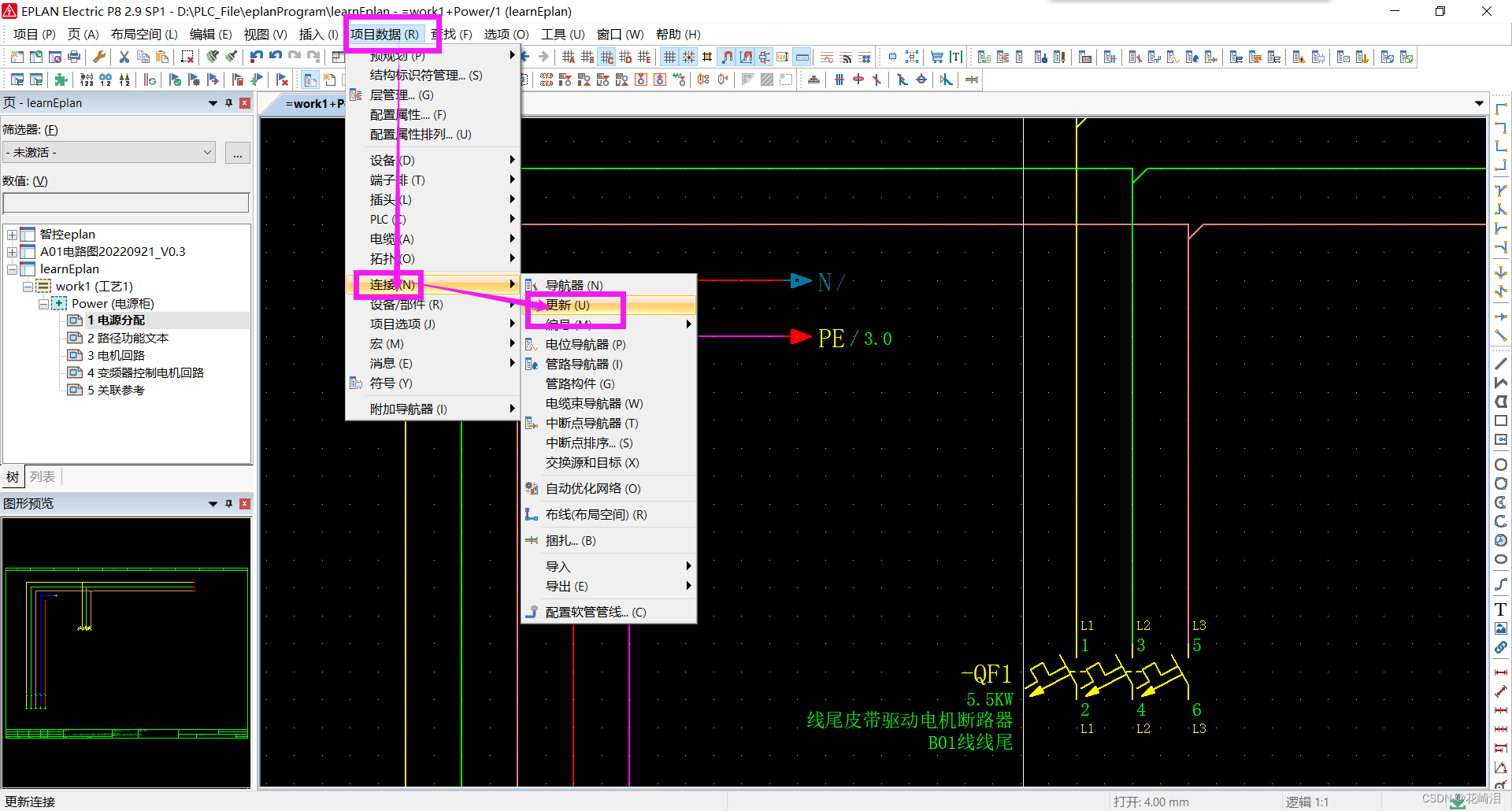
Task: Expand the 智控eplan project node
Action: click(x=12, y=235)
